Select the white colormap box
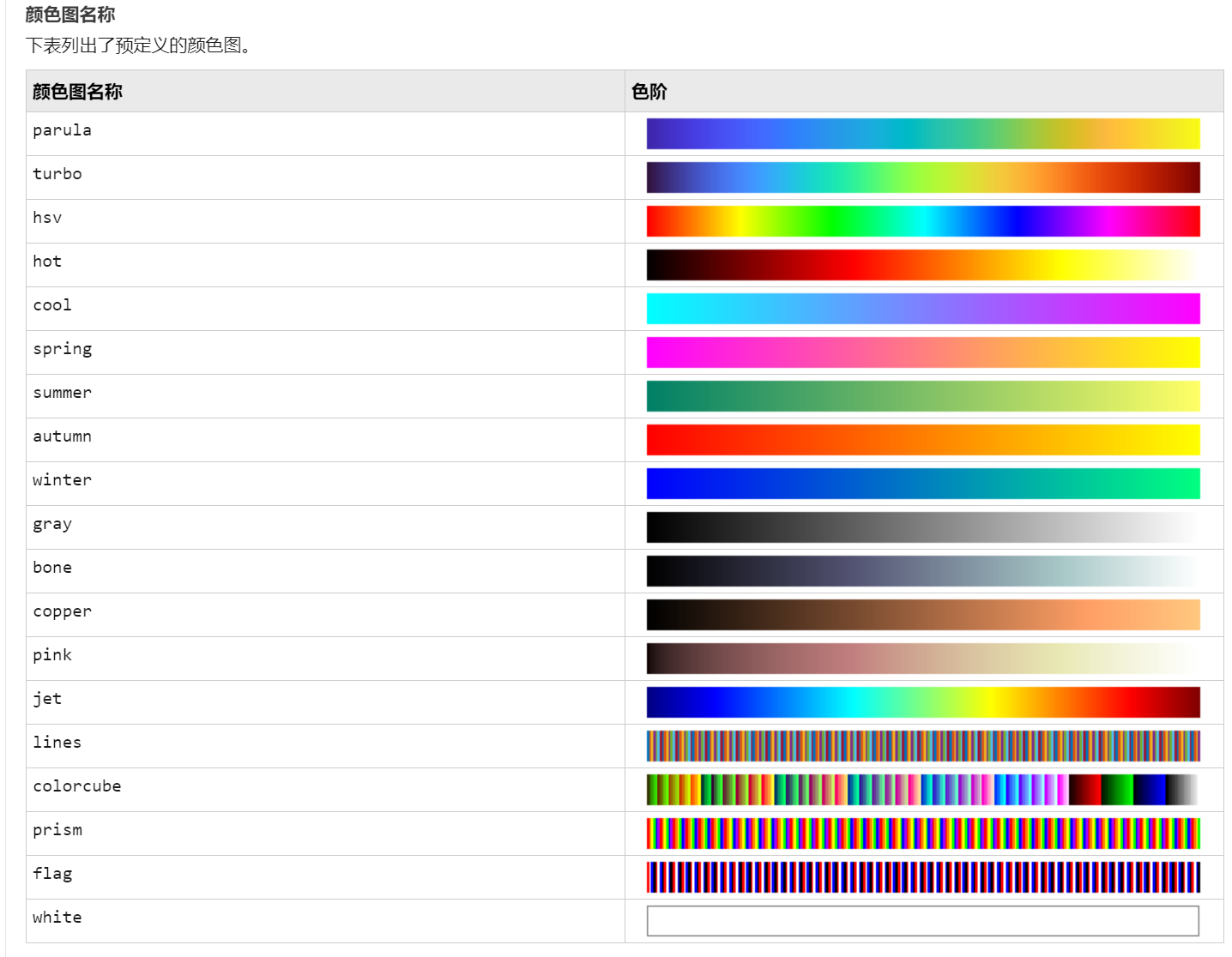The image size is (1232, 957). tap(923, 921)
